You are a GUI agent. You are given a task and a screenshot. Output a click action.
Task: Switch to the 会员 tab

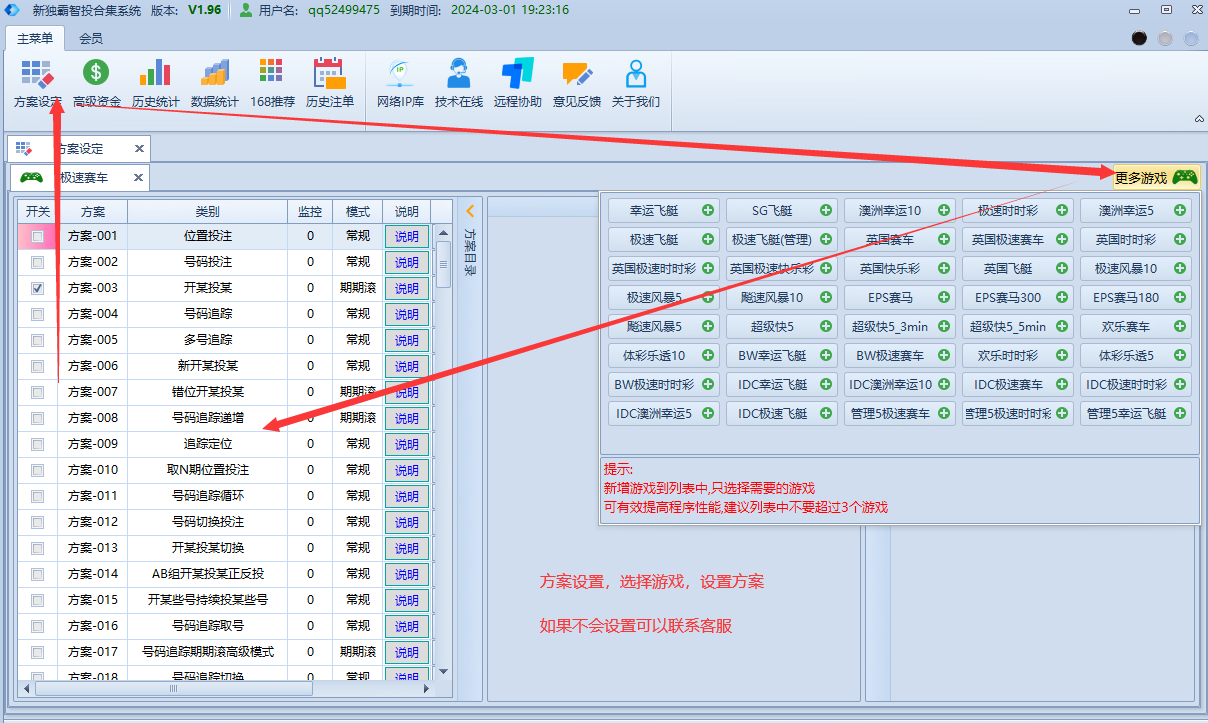coord(91,38)
